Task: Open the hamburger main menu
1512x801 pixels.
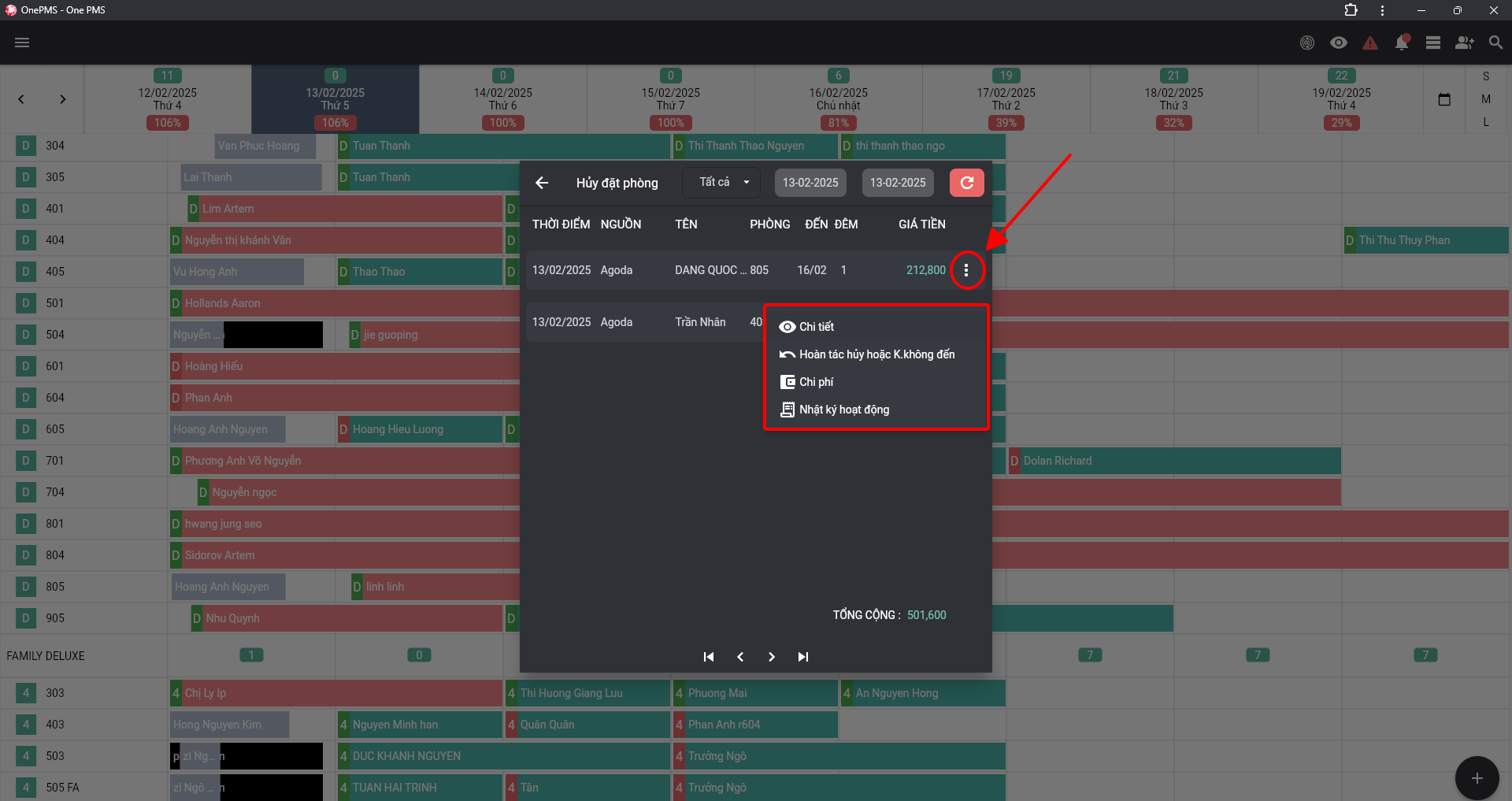Action: pyautogui.click(x=22, y=43)
